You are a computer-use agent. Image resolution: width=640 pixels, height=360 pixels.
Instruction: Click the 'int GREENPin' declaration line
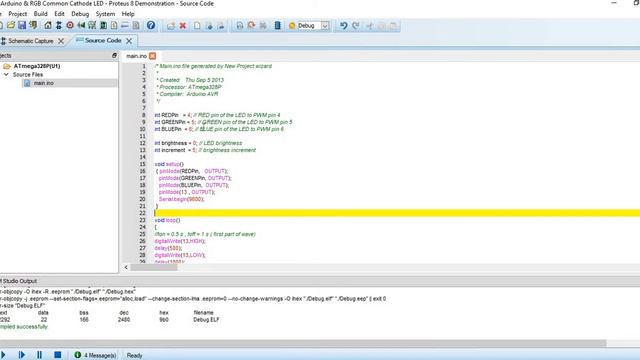coord(223,122)
